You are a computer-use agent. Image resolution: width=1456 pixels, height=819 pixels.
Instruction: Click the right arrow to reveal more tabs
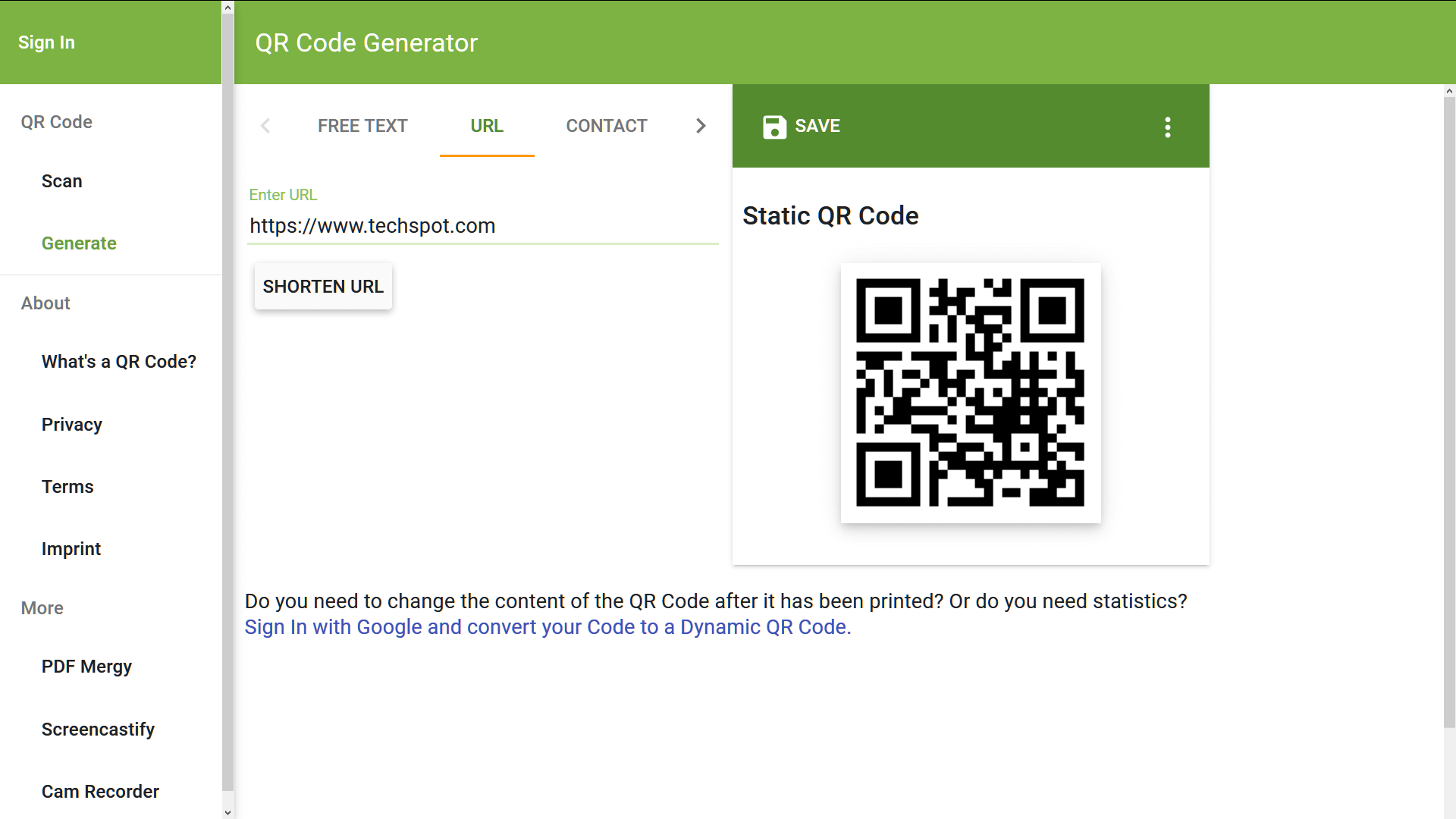tap(700, 125)
